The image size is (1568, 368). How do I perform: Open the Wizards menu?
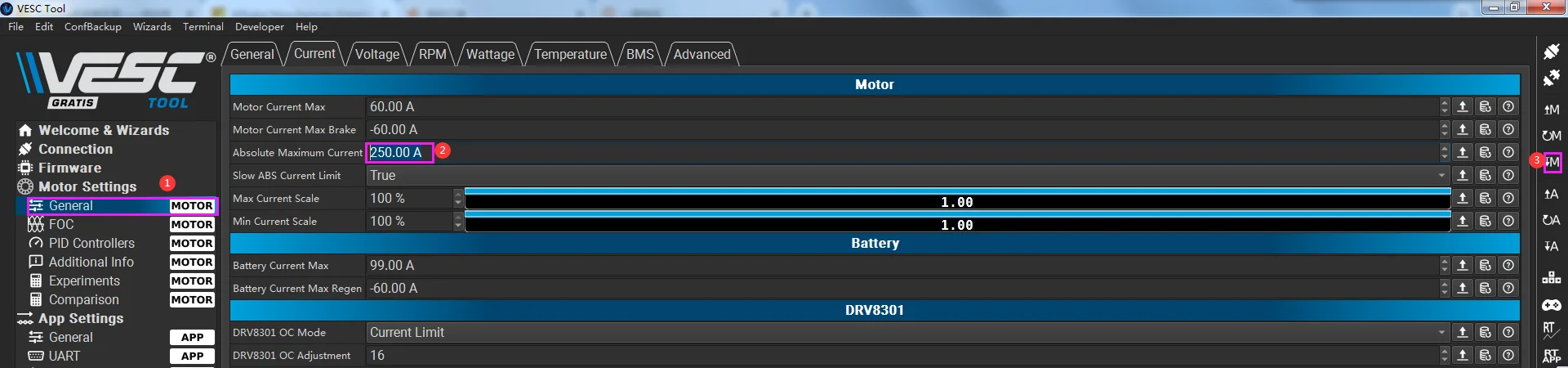click(152, 26)
